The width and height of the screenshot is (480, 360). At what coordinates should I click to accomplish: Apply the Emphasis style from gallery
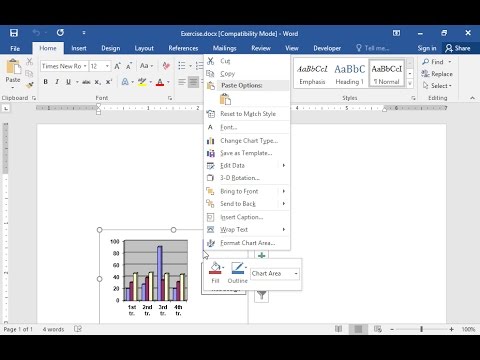[x=312, y=74]
